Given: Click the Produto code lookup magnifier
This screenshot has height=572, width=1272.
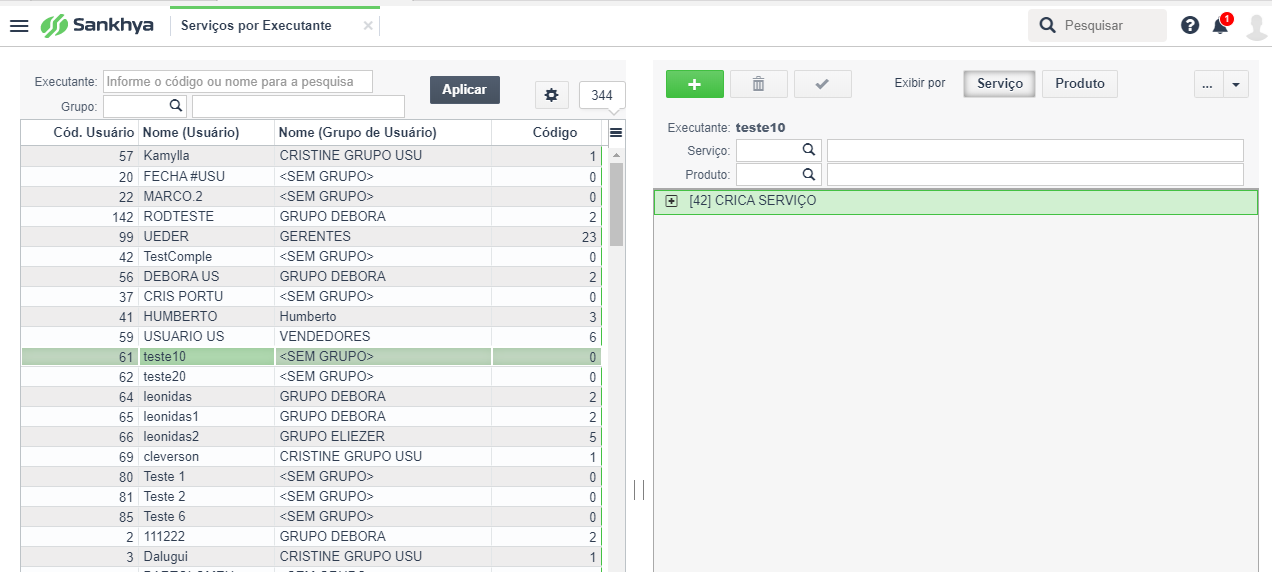Looking at the screenshot, I should click(x=808, y=174).
